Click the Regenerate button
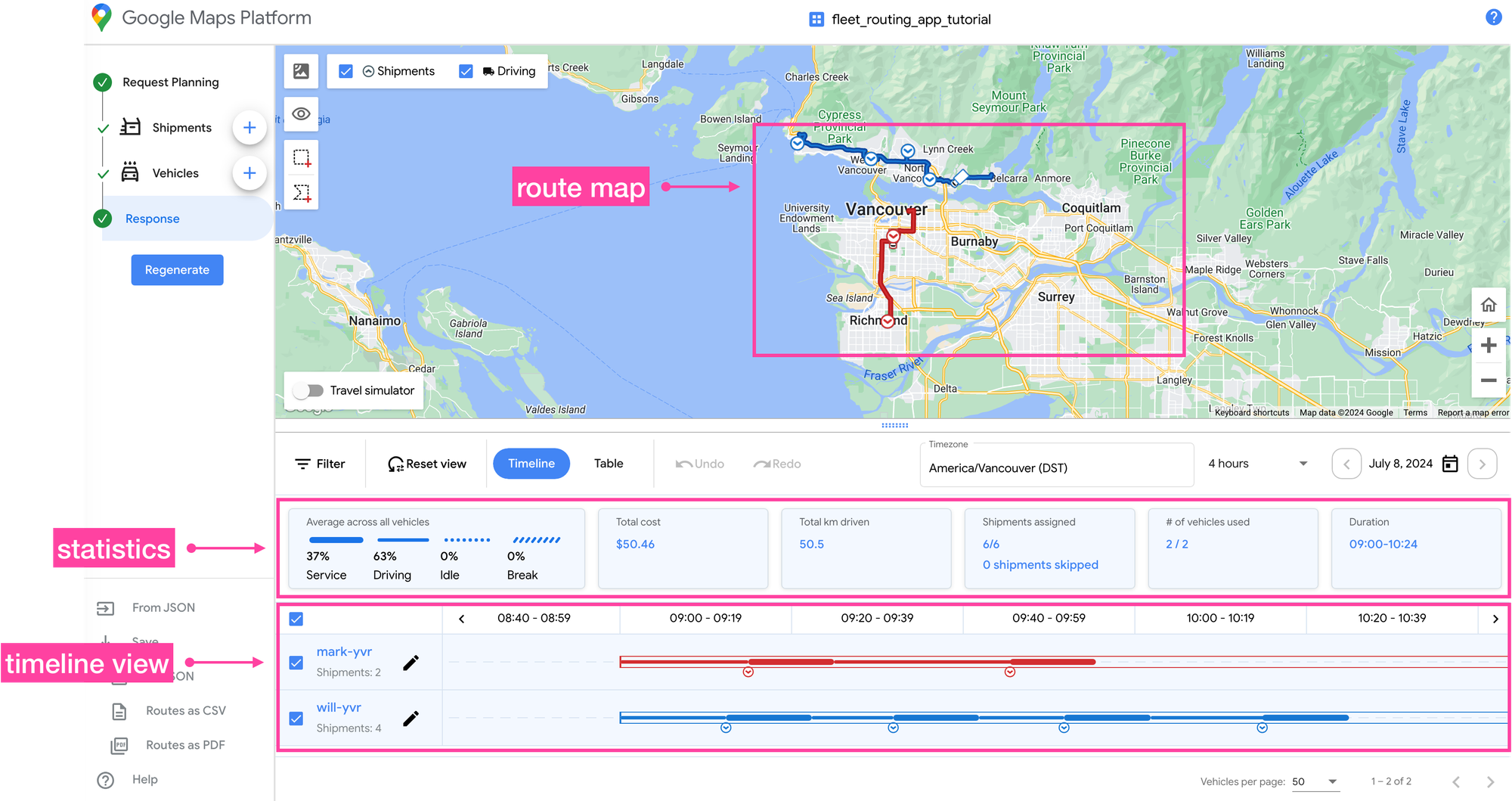The height and width of the screenshot is (801, 1512). point(177,269)
